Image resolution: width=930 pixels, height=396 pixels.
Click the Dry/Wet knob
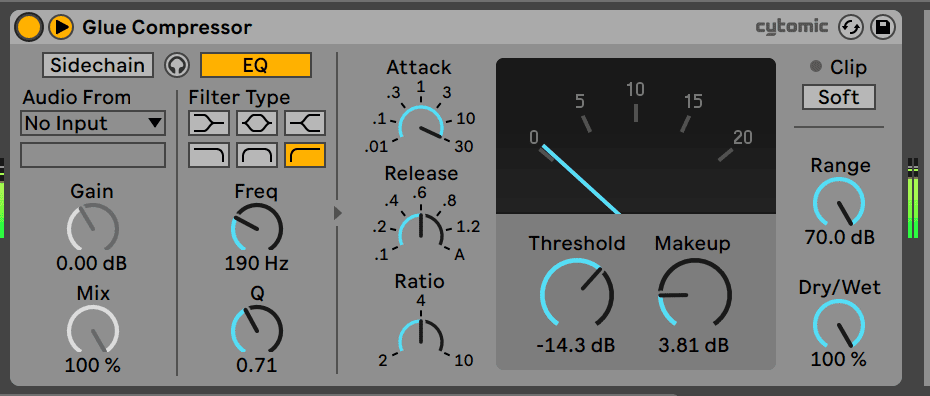pyautogui.click(x=839, y=325)
